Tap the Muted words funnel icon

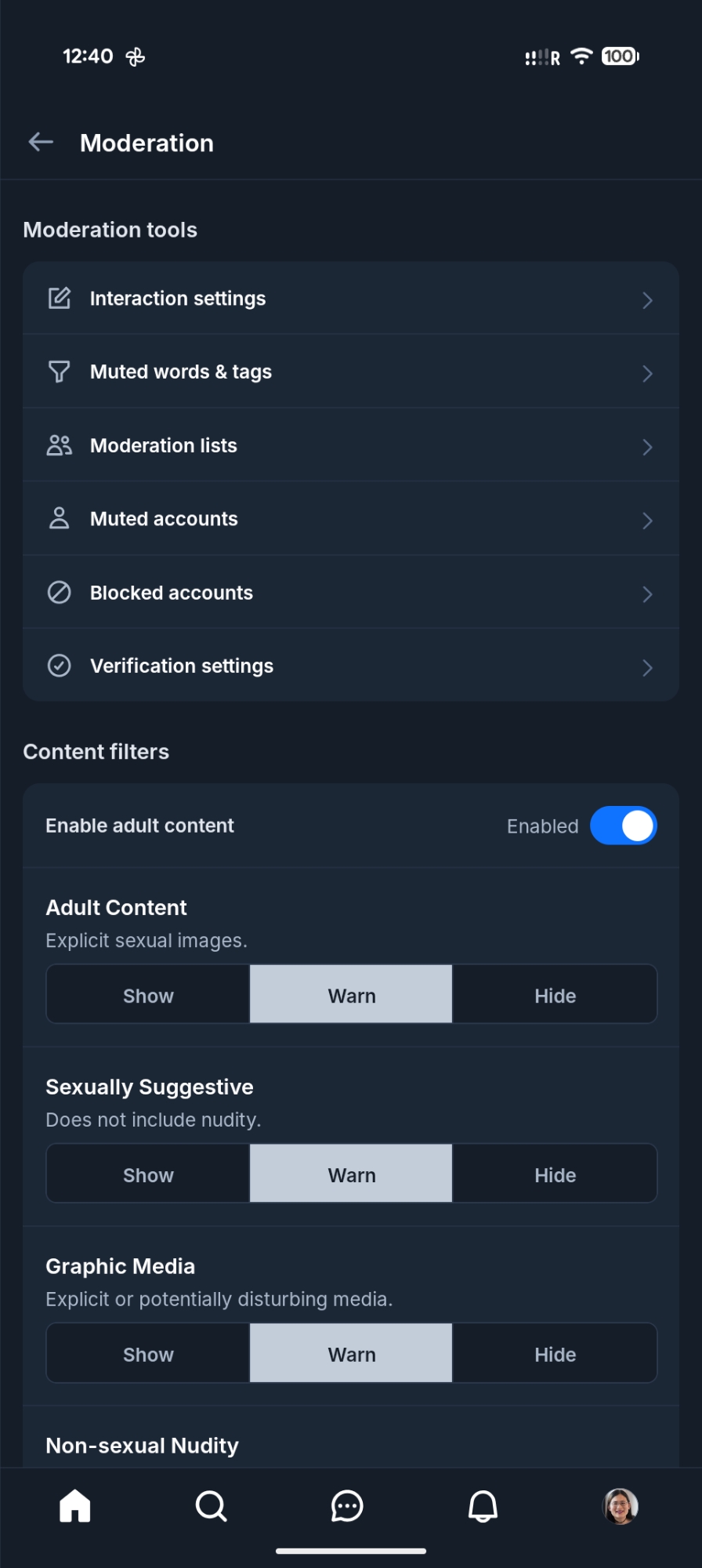click(60, 372)
